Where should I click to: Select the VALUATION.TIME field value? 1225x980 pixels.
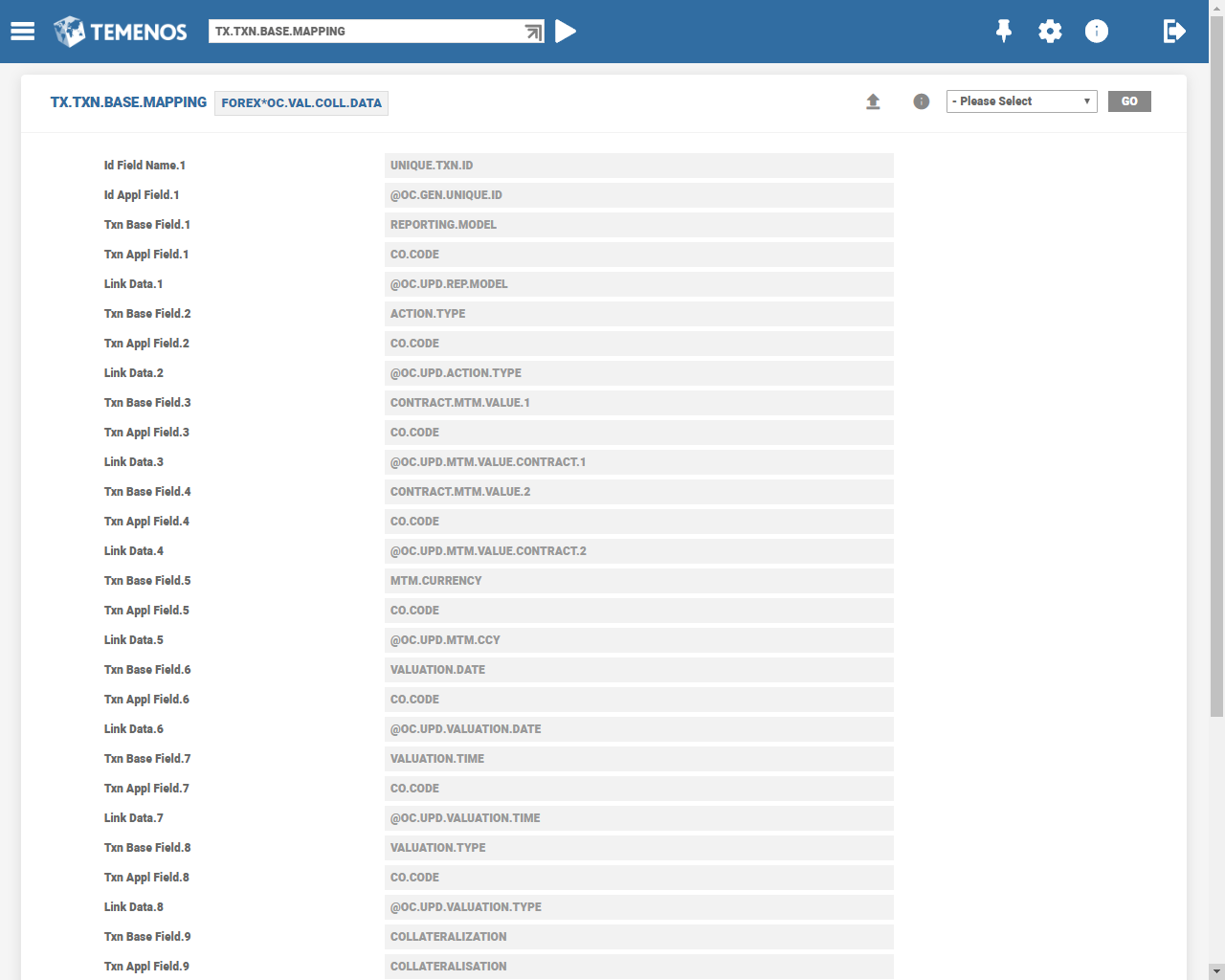tap(639, 759)
